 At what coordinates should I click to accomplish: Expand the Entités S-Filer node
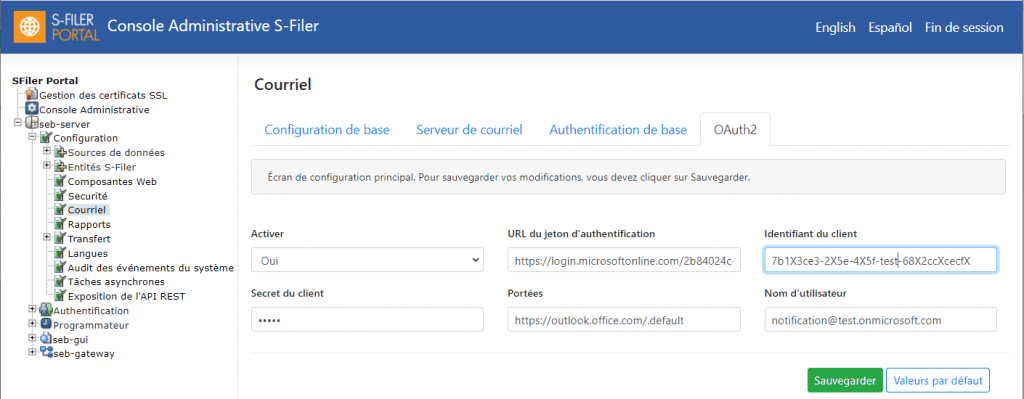(46, 165)
